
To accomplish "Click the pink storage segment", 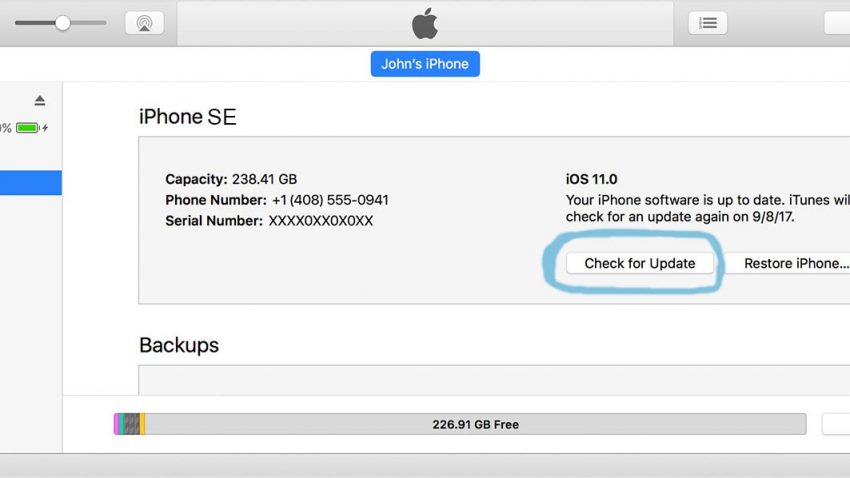I will click(x=116, y=424).
